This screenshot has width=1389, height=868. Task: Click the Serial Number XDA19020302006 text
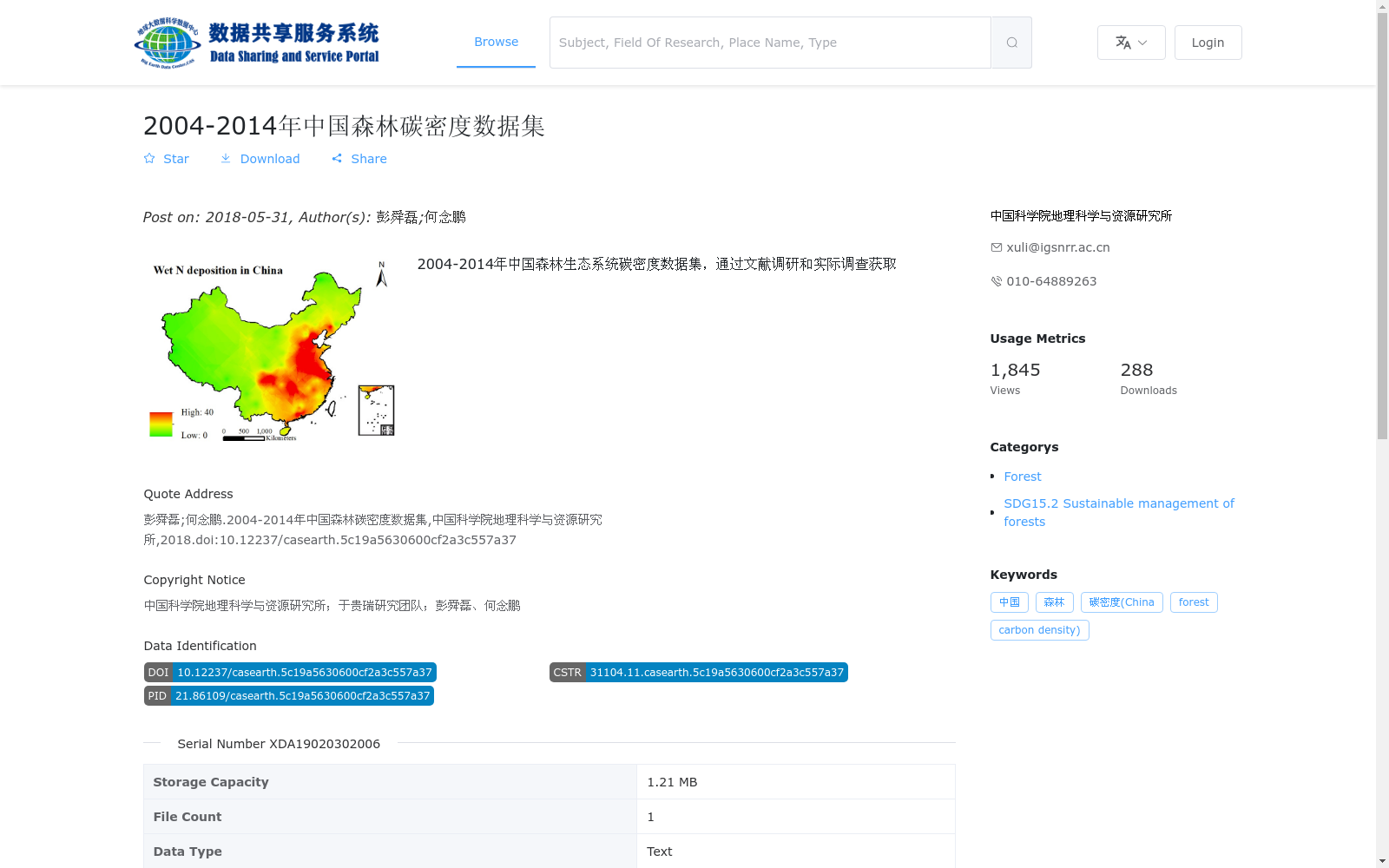(x=279, y=744)
